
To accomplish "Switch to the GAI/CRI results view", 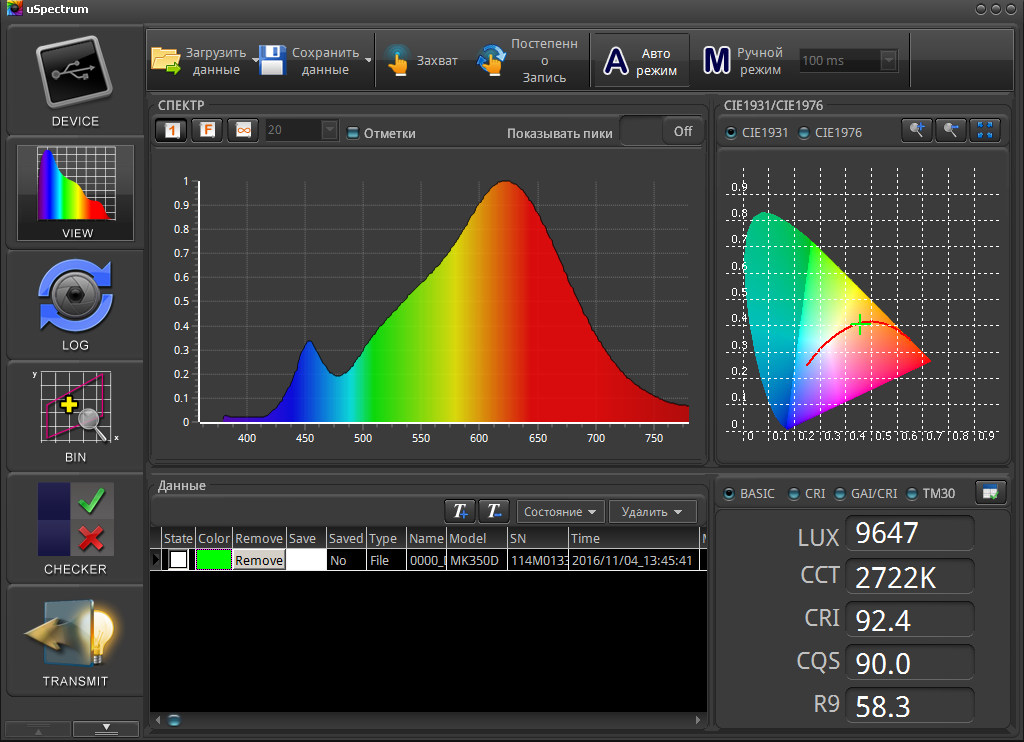I will pyautogui.click(x=838, y=494).
